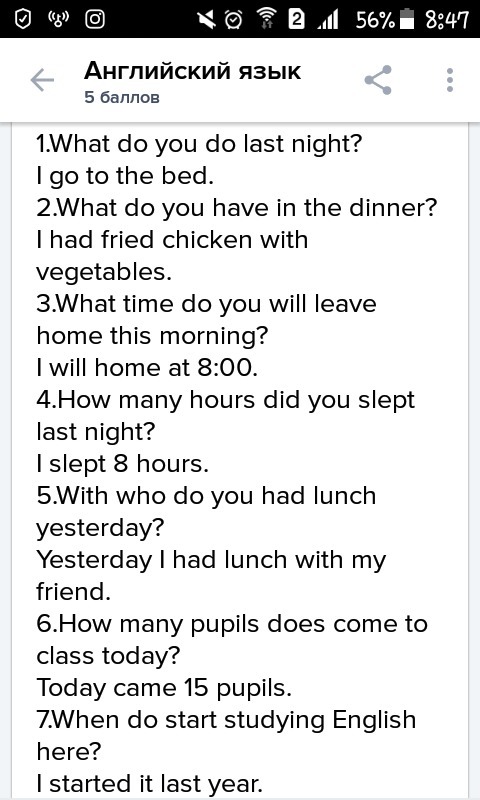
Task: Tap 'I started it last year.' line
Action: click(x=149, y=783)
